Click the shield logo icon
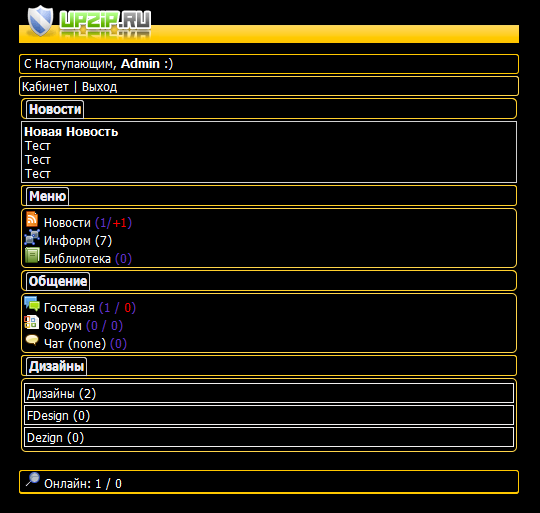 [41, 20]
